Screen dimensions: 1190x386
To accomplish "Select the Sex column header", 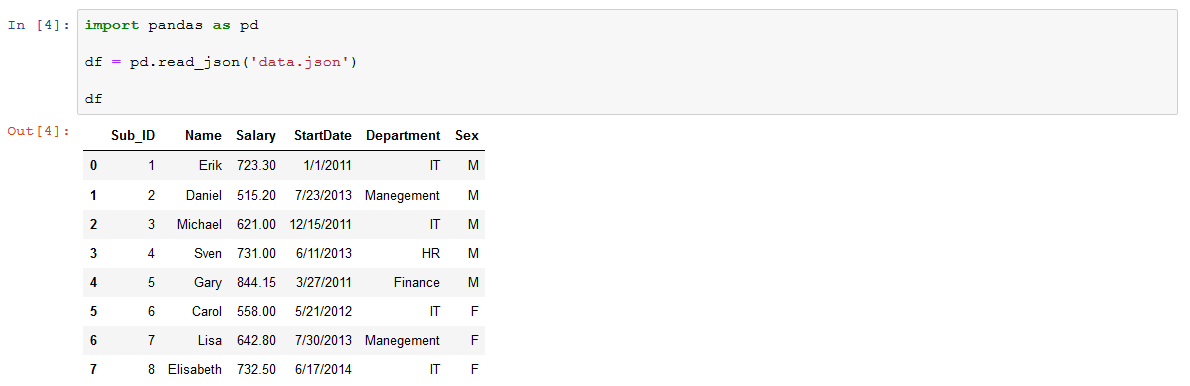I will point(467,136).
